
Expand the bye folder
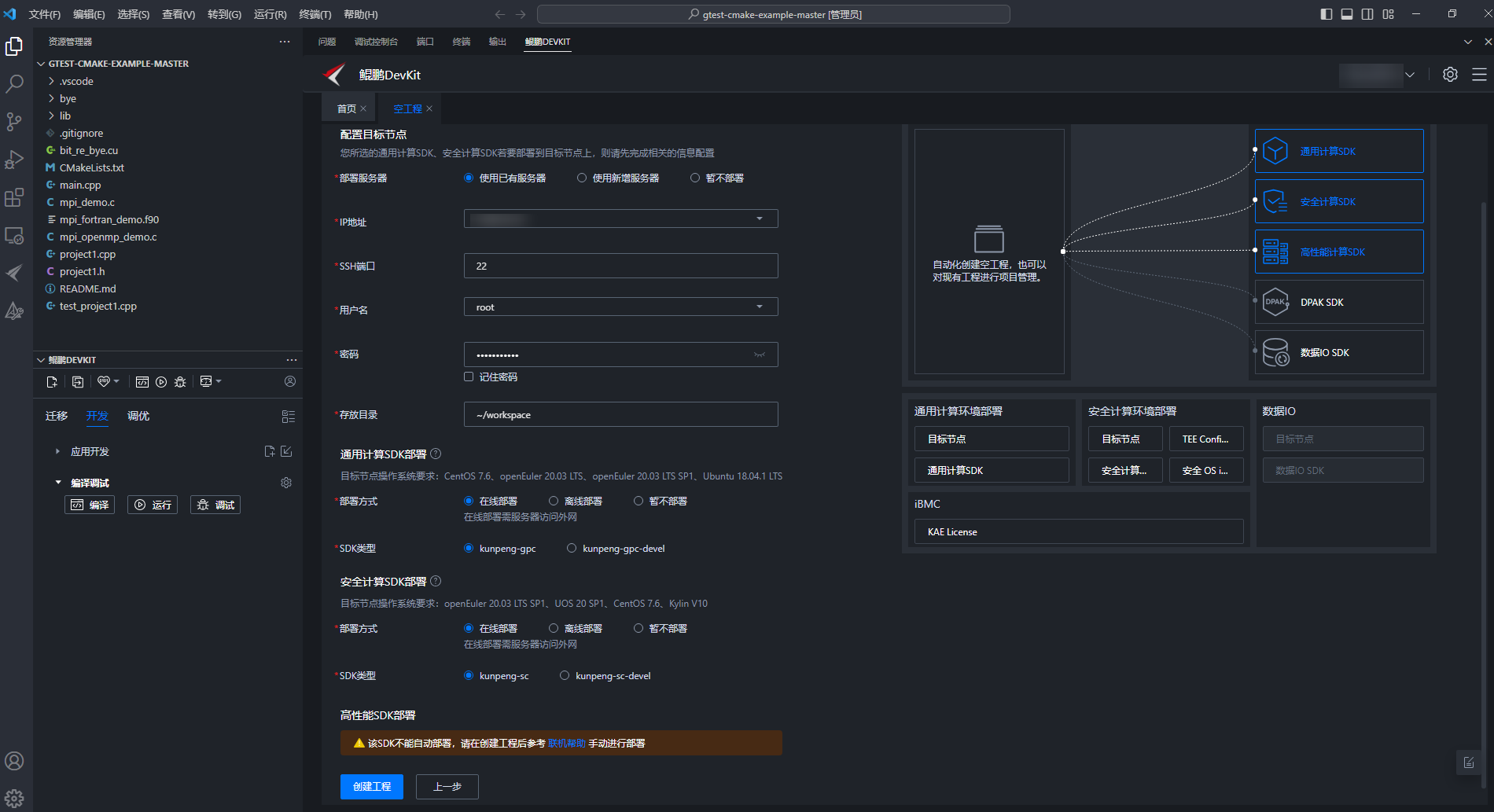point(52,98)
